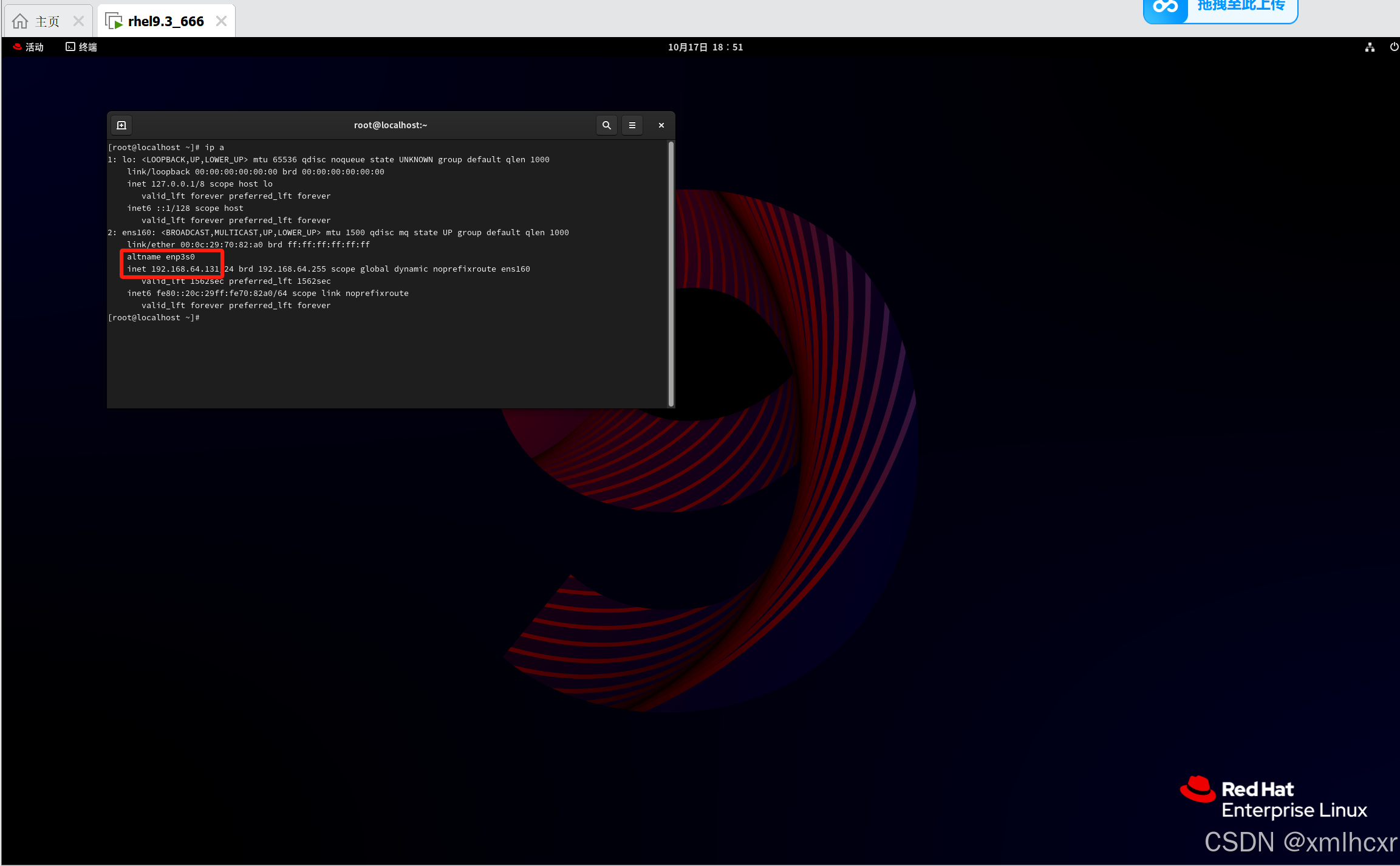Open the terminal hamburger menu
Viewport: 1400px width, 866px height.
coord(632,125)
